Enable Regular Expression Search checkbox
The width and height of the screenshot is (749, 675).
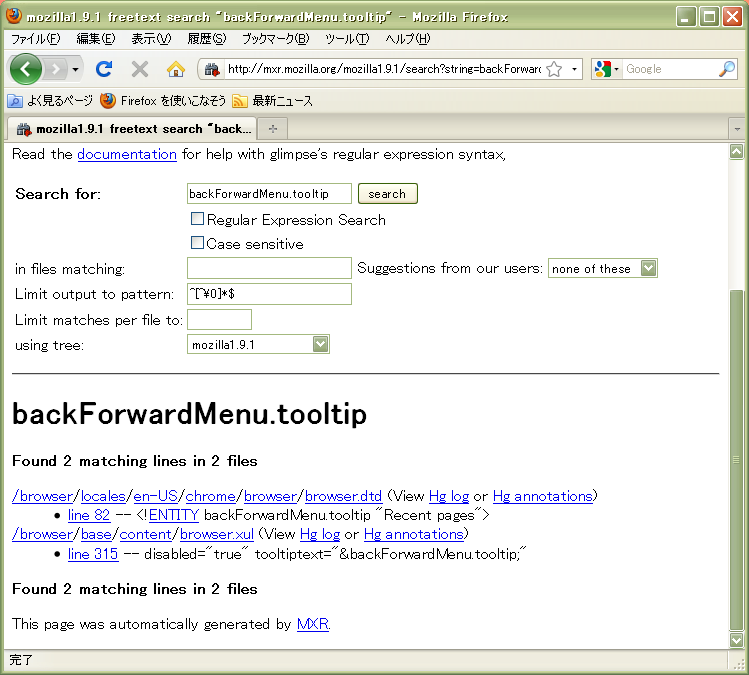point(197,219)
